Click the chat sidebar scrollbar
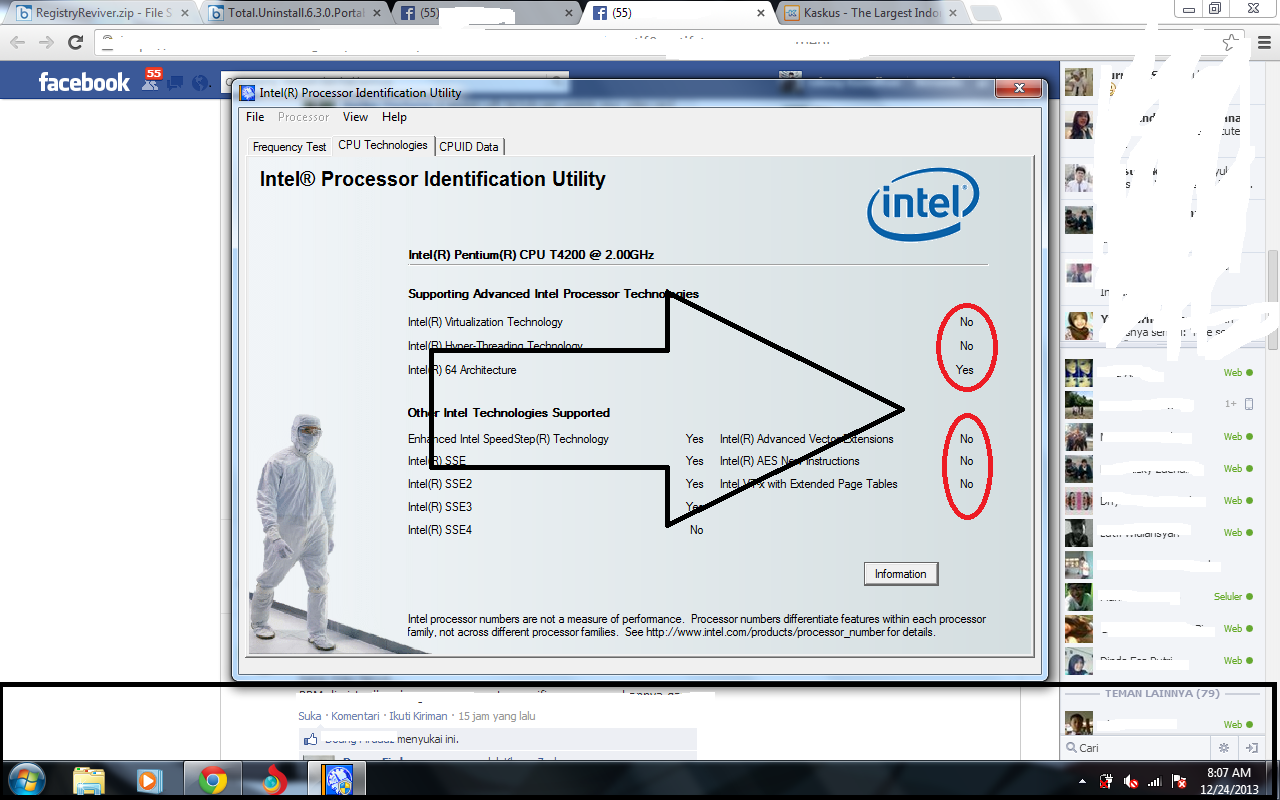The image size is (1280, 800). pyautogui.click(x=1273, y=300)
